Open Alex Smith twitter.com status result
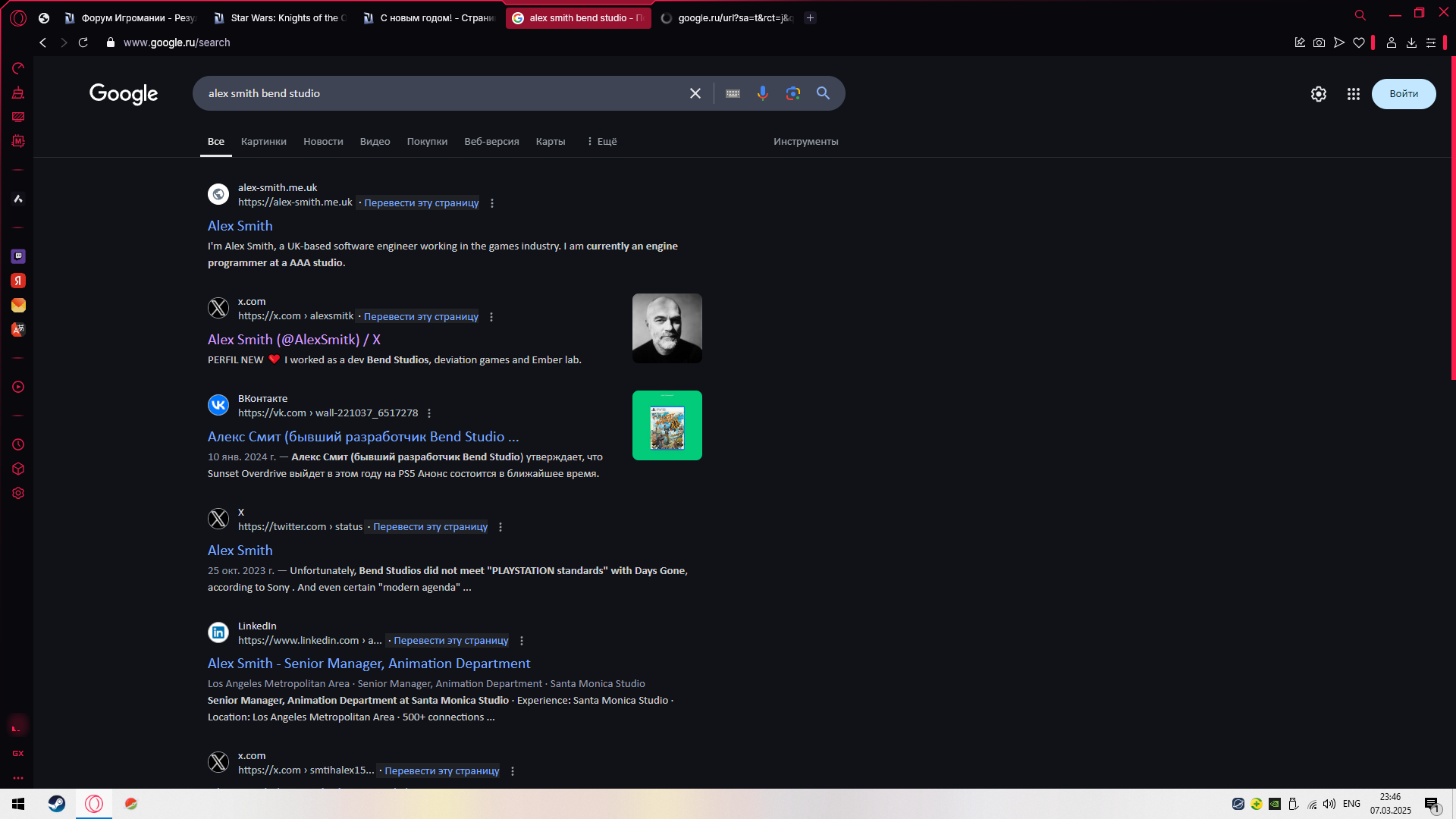1456x819 pixels. click(x=240, y=551)
